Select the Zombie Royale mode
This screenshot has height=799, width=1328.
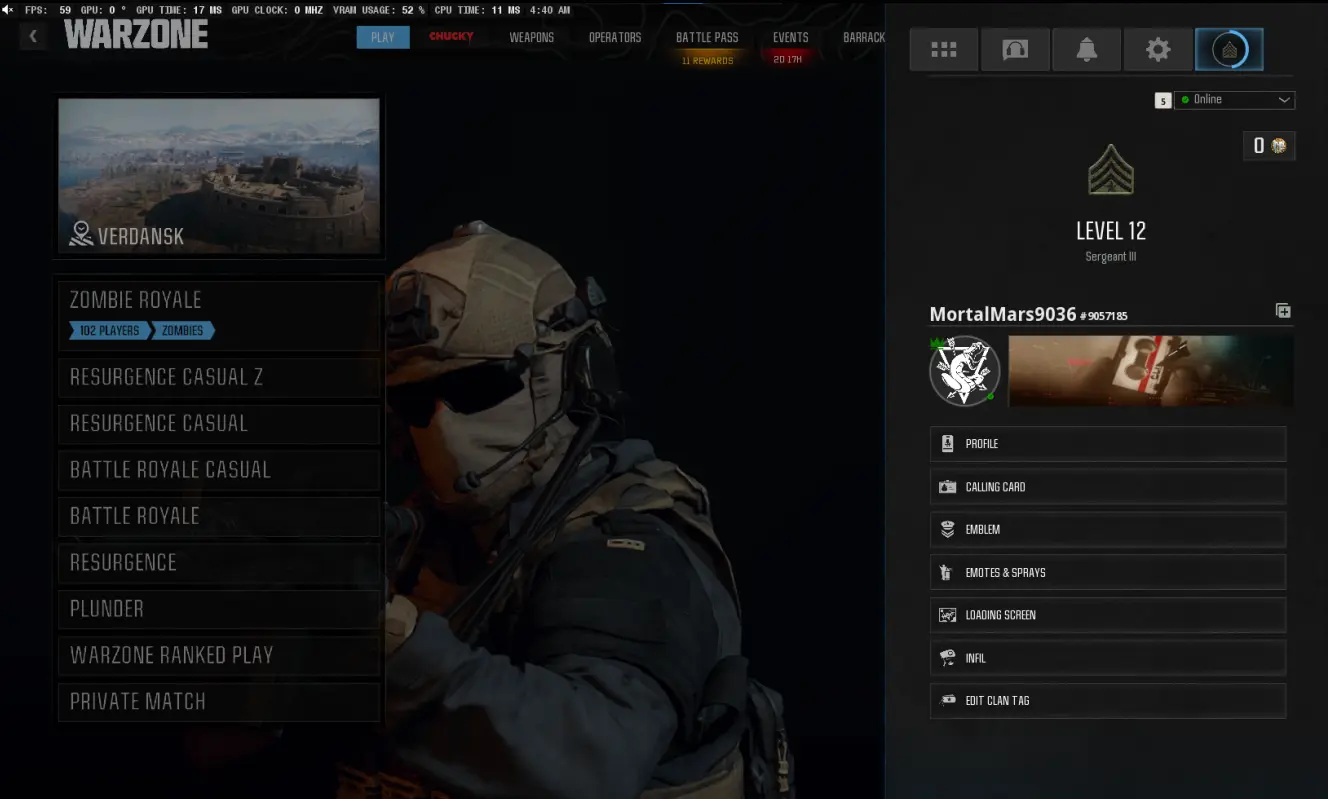[x=219, y=314]
